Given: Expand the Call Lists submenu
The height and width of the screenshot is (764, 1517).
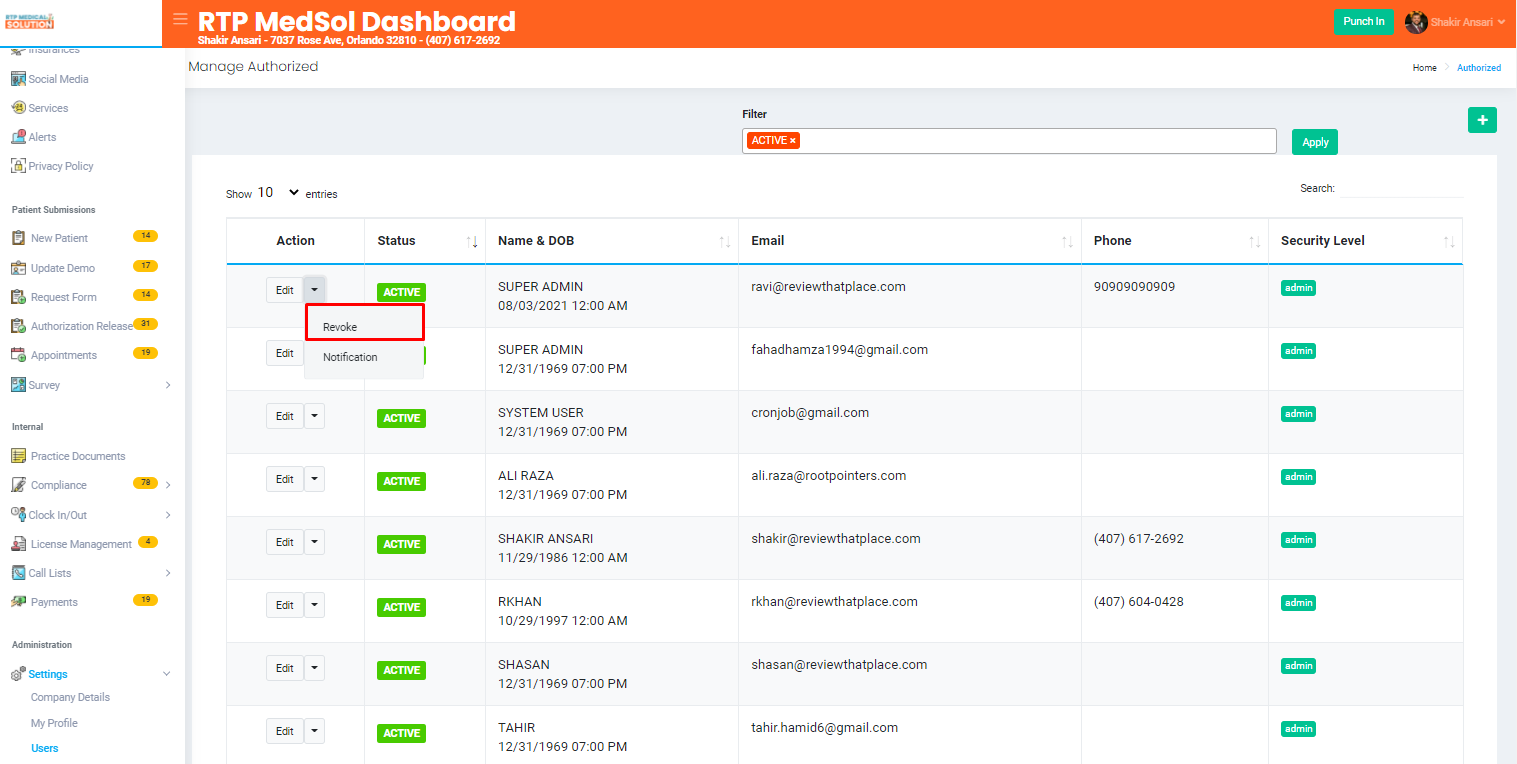Looking at the screenshot, I should (167, 573).
